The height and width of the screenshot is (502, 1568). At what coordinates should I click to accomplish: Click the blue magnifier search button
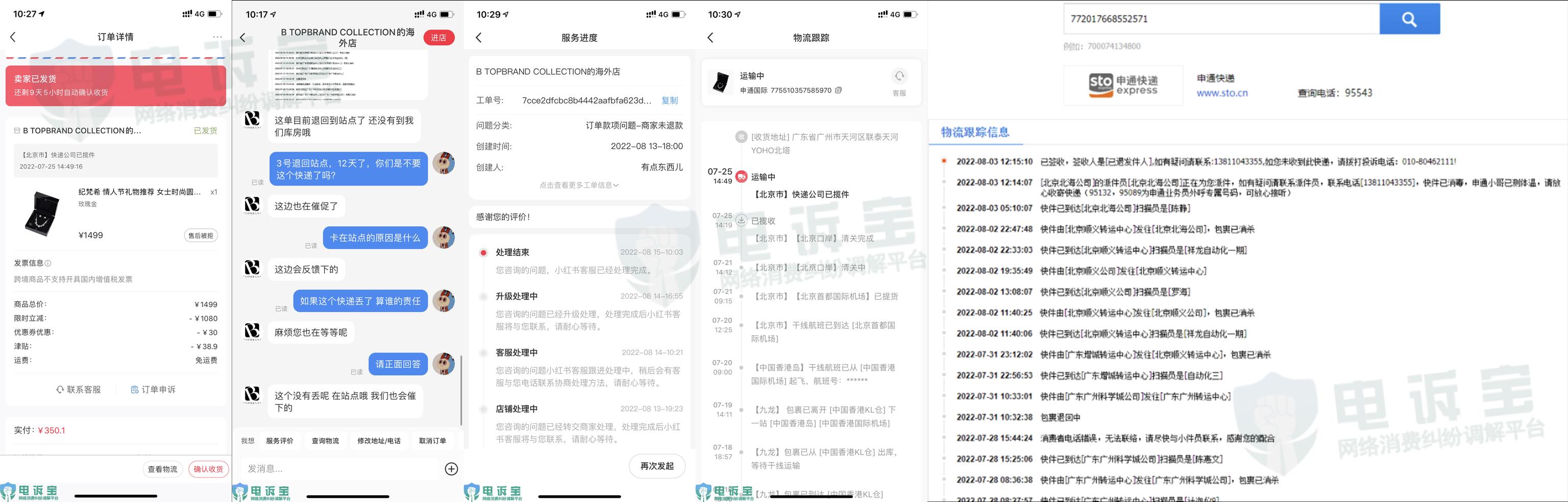pos(1410,19)
